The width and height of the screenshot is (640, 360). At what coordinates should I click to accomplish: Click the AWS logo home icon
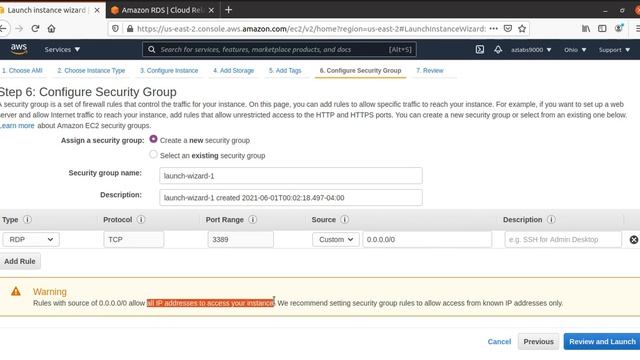[19, 49]
